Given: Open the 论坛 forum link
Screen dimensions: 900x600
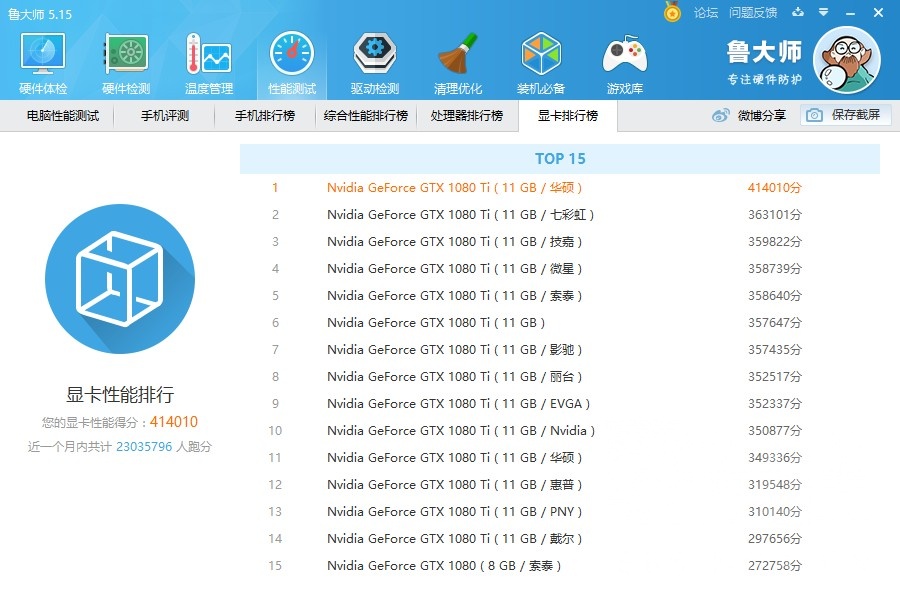Looking at the screenshot, I should (x=707, y=13).
